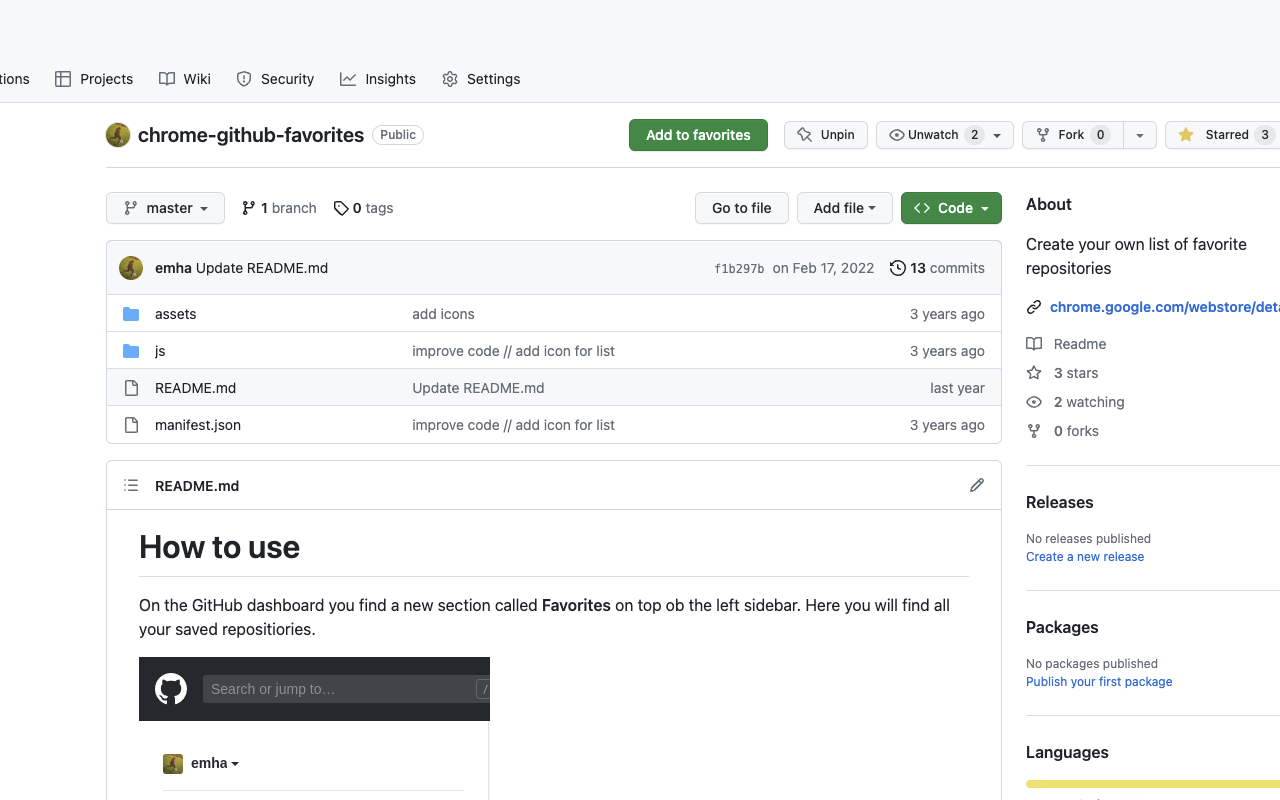This screenshot has width=1280, height=800.
Task: Click the repository owner avatar beside the title
Action: (118, 135)
